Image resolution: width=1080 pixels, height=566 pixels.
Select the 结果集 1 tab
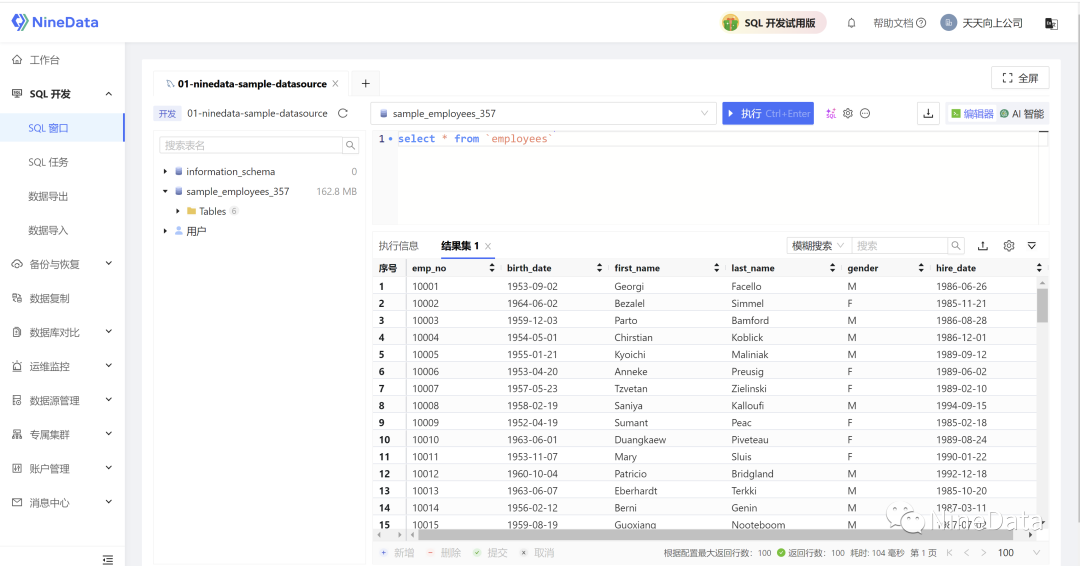(459, 246)
